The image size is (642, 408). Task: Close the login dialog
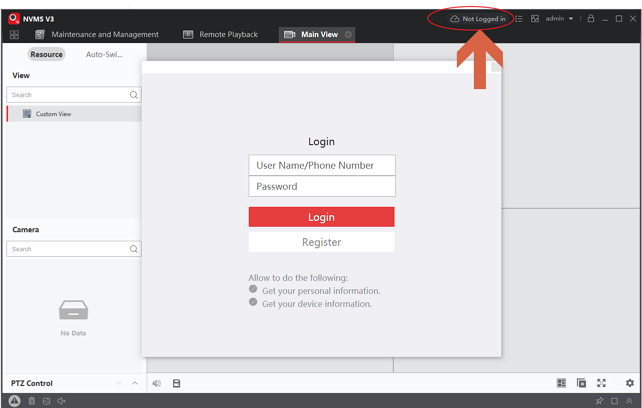point(496,67)
